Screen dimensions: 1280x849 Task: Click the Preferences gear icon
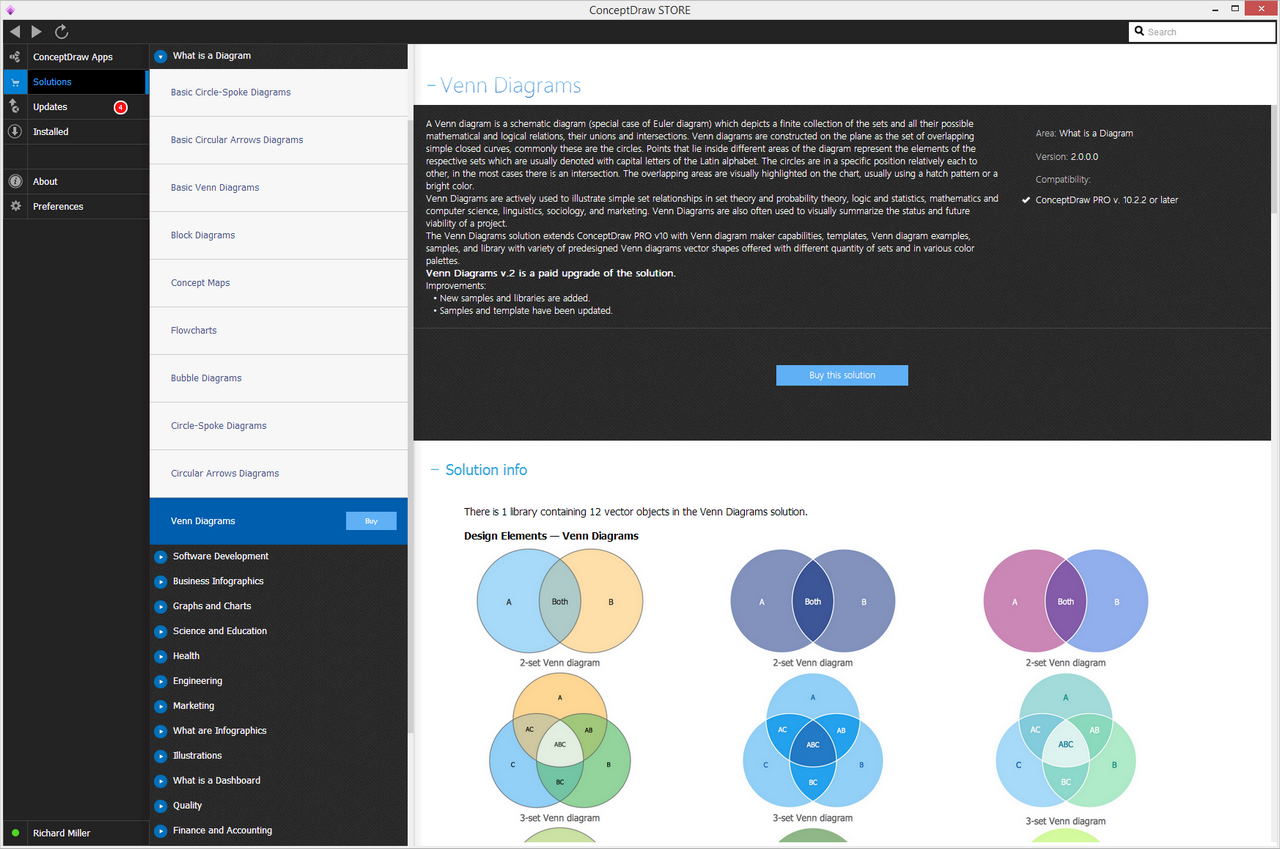14,207
